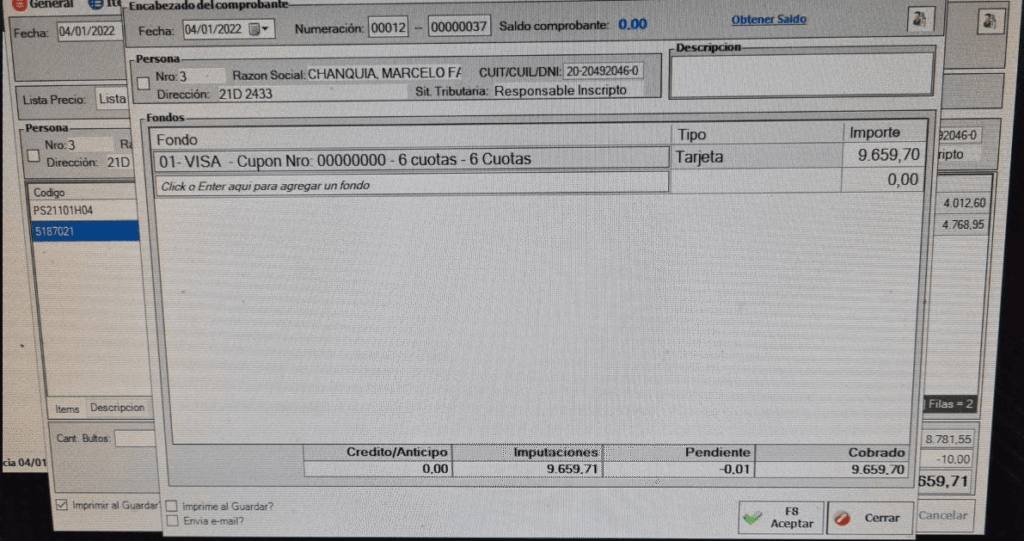Click the Cancelar button behind the dialog

[942, 516]
